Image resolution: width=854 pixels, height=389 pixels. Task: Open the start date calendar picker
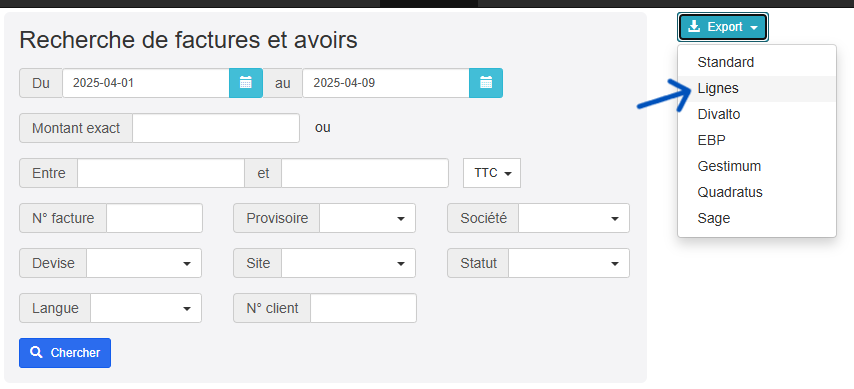(246, 83)
